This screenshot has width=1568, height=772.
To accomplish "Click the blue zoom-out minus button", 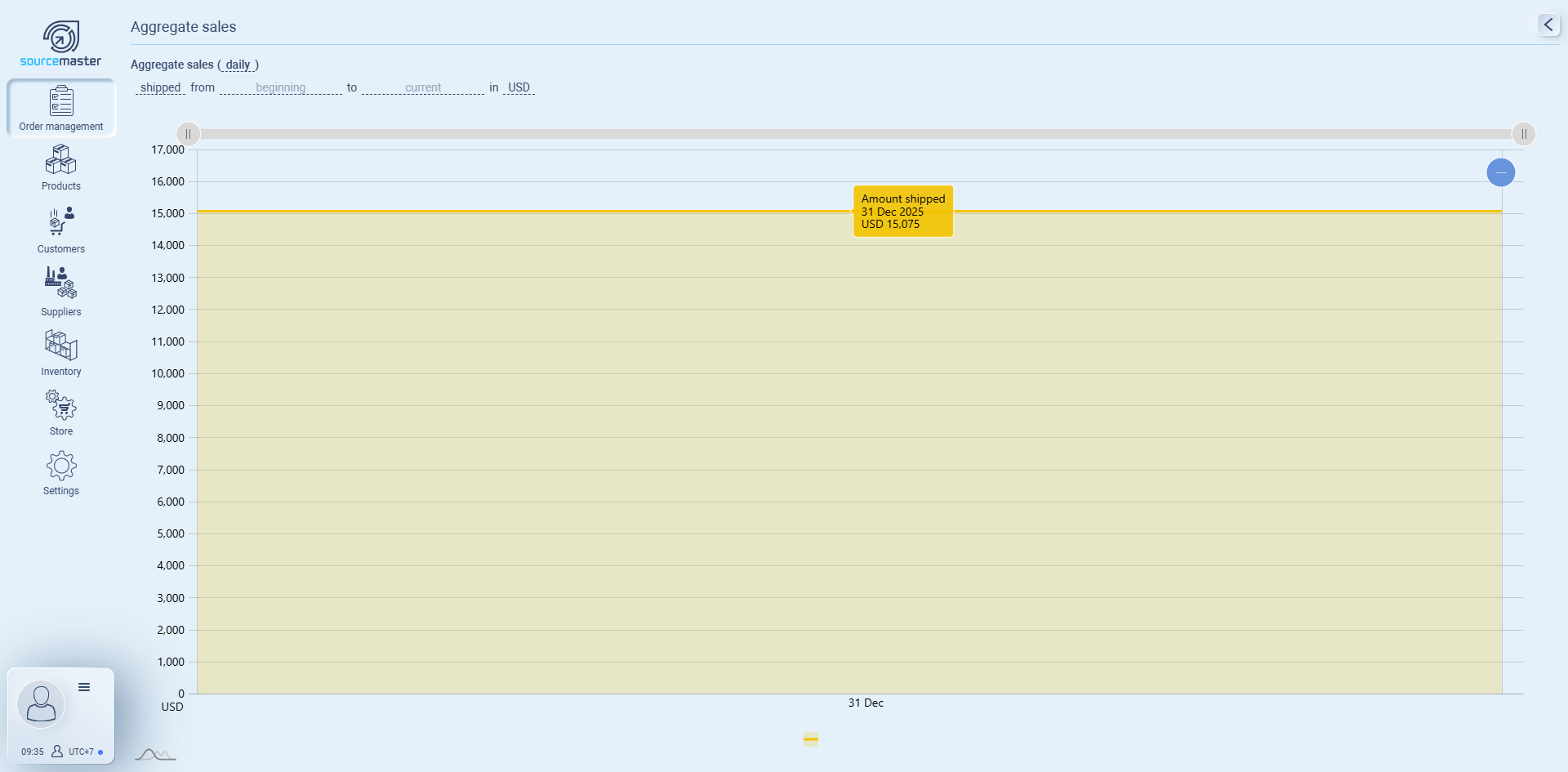I will pos(1501,172).
